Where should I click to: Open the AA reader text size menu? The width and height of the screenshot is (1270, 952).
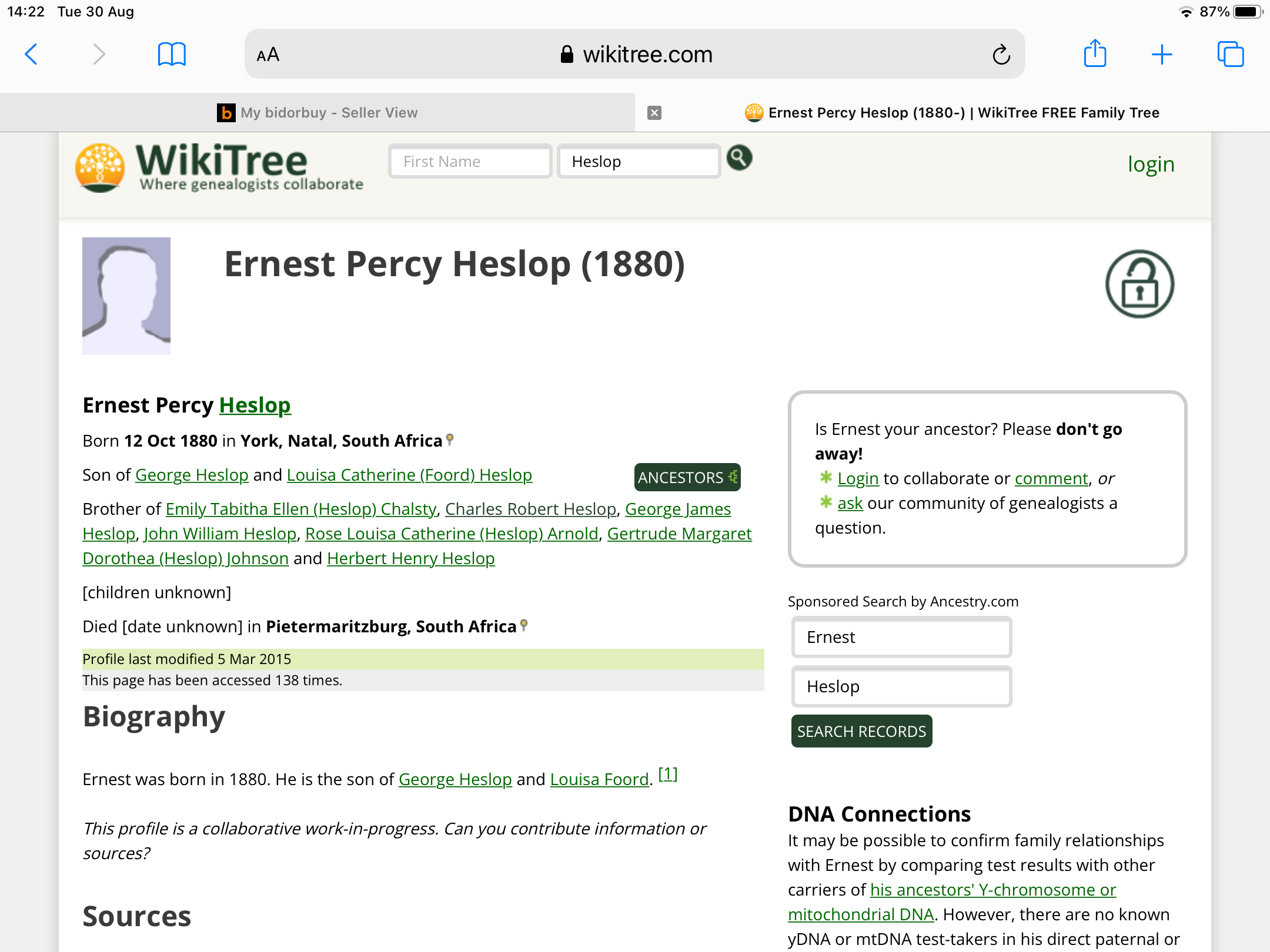coord(268,55)
